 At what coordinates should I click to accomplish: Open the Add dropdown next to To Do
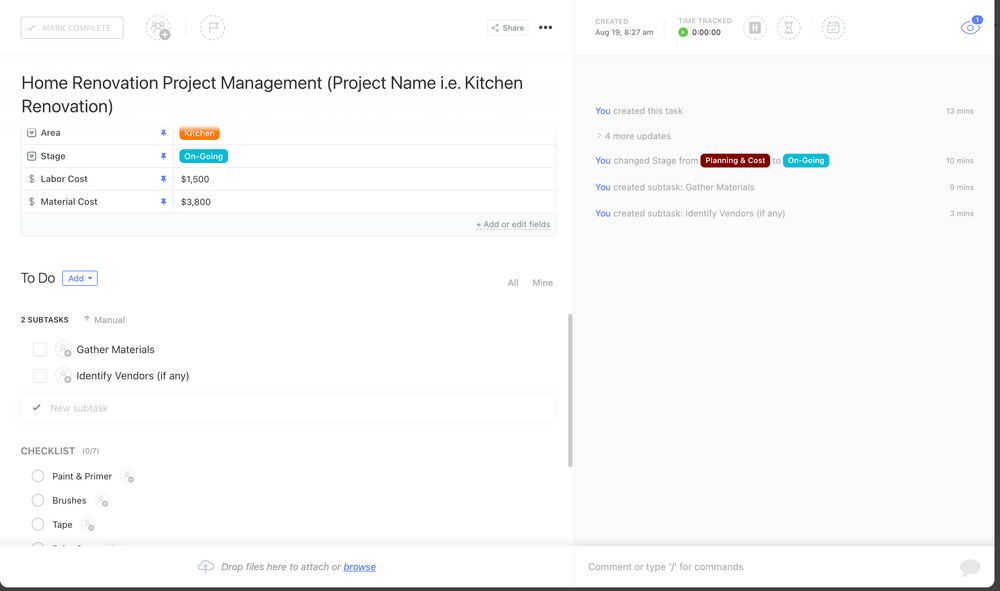tap(79, 278)
